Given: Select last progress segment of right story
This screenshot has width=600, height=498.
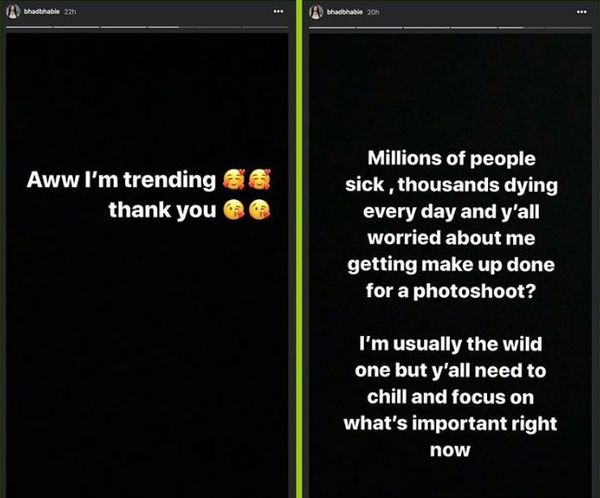Looking at the screenshot, I should 568,28.
